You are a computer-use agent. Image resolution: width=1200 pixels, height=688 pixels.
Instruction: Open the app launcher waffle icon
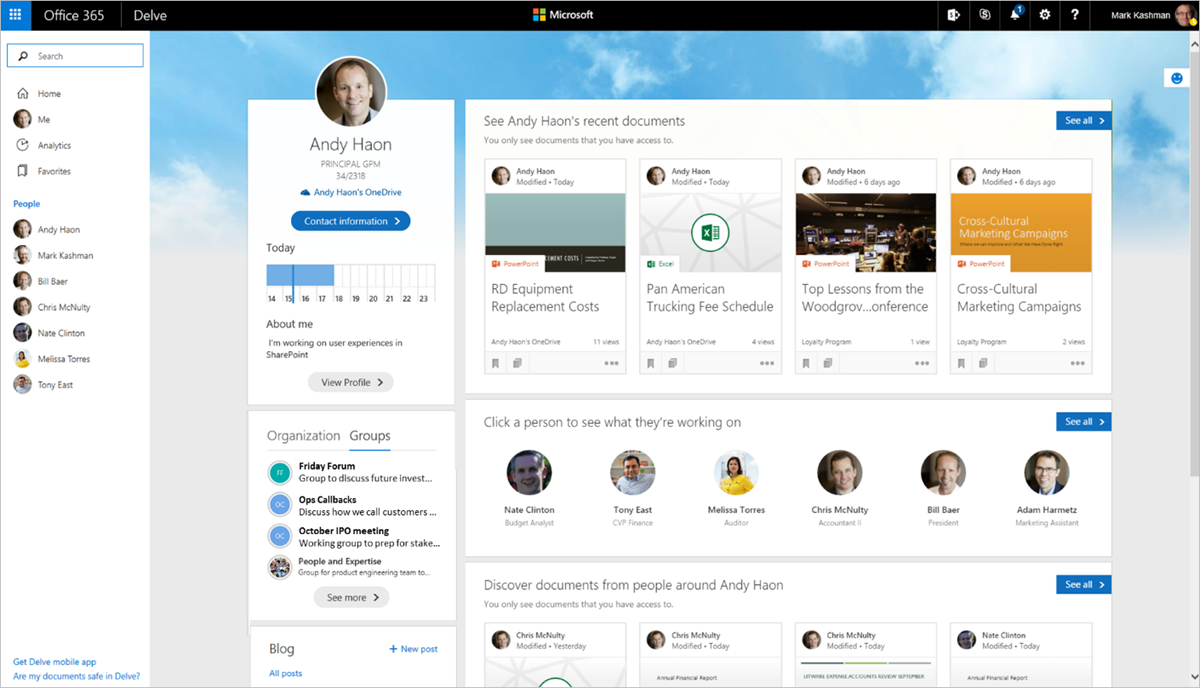point(13,15)
